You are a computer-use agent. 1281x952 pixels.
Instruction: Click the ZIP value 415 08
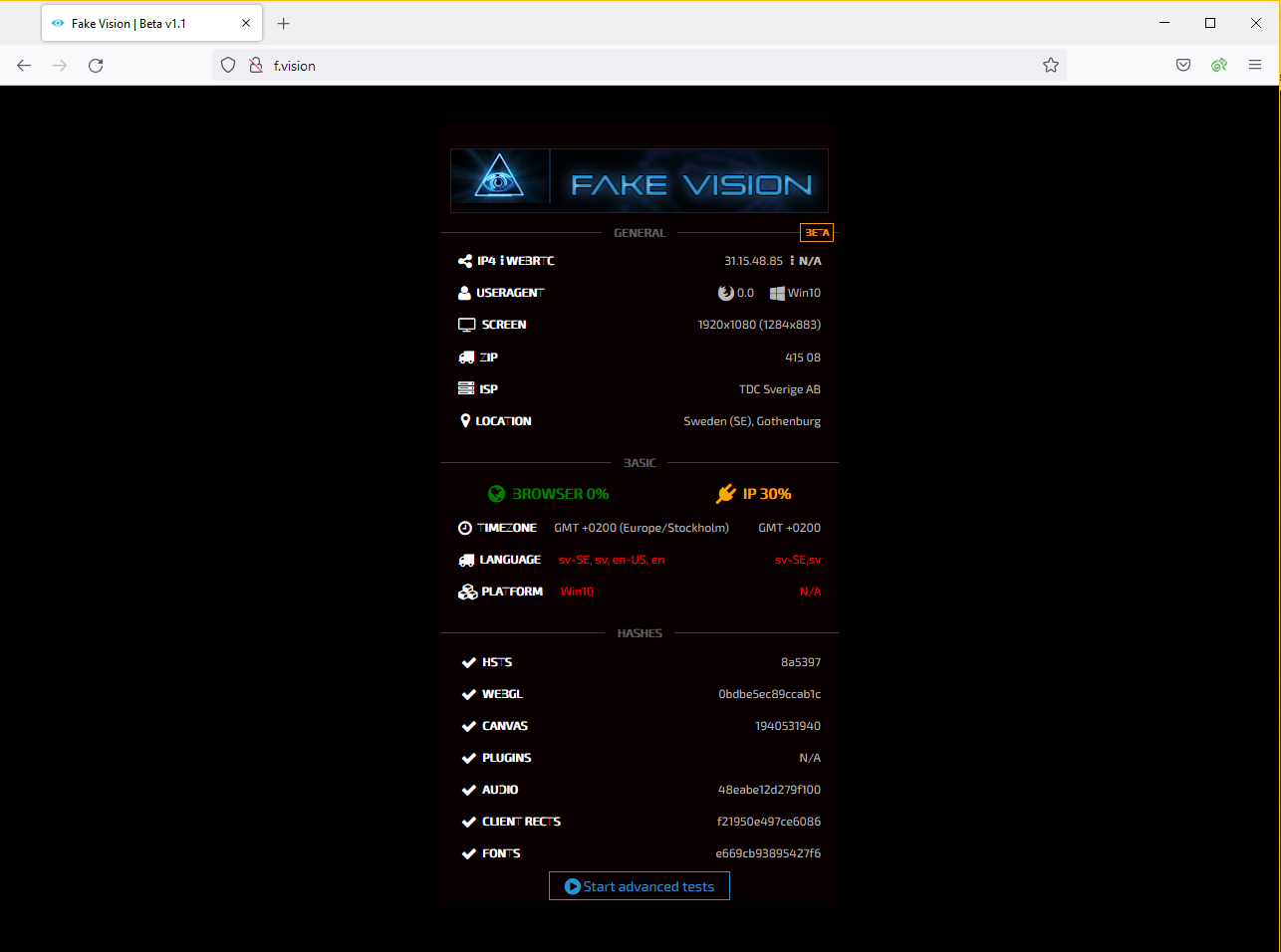click(803, 357)
